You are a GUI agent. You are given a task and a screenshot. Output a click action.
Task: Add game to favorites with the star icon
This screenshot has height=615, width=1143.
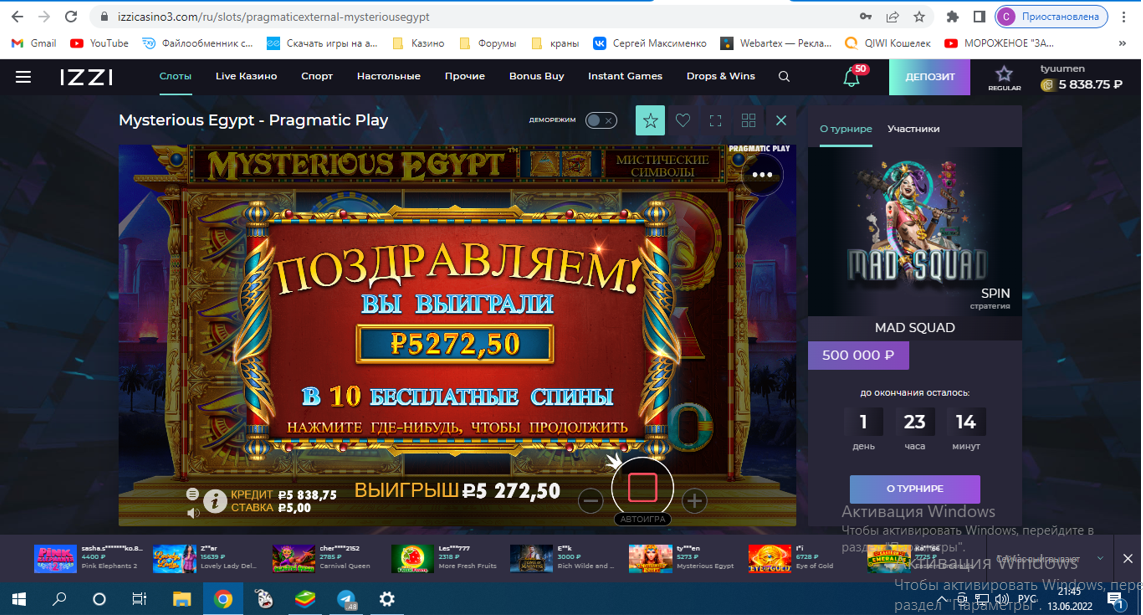point(650,120)
